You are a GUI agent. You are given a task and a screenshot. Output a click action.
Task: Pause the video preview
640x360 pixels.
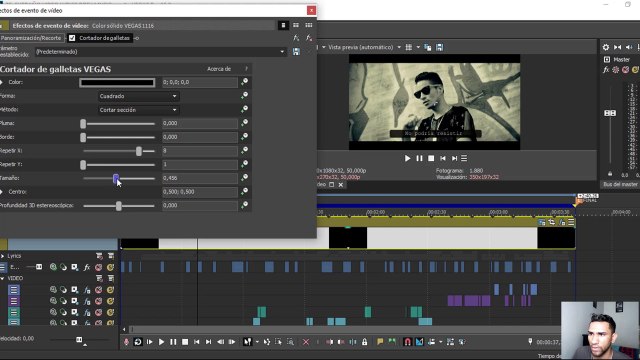coord(419,158)
